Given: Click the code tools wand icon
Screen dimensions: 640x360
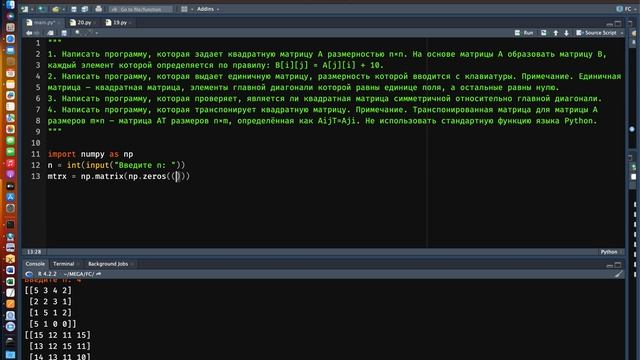Looking at the screenshot, I should pyautogui.click(x=89, y=33).
